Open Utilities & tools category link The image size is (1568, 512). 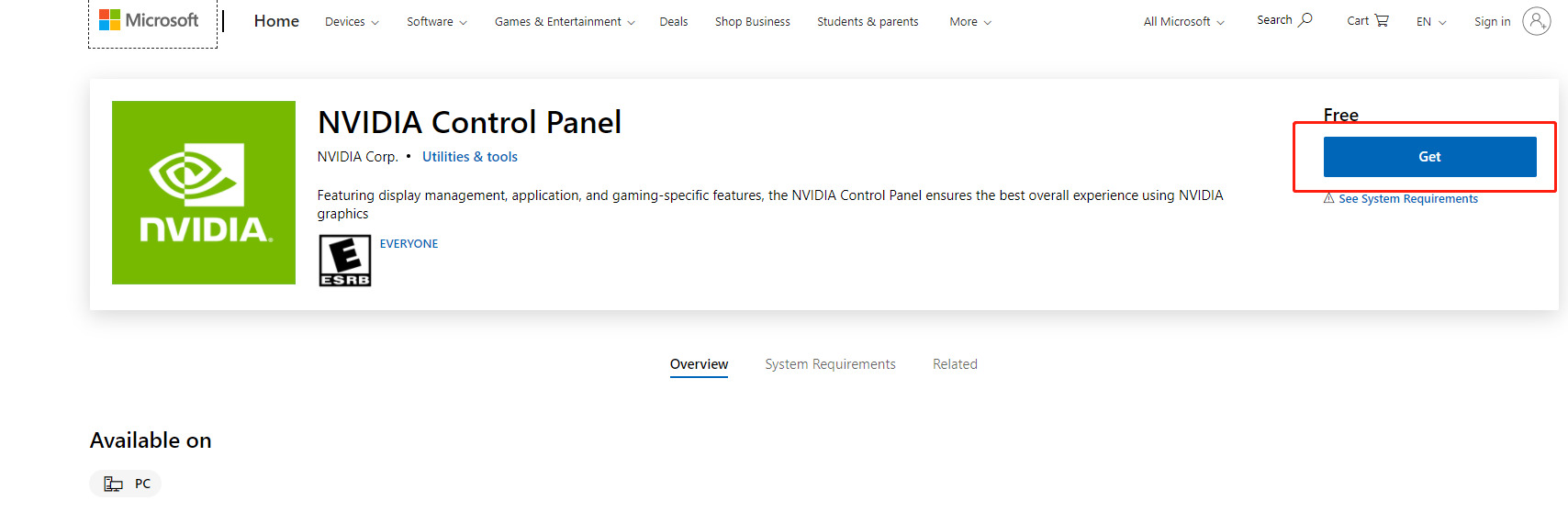coord(470,157)
